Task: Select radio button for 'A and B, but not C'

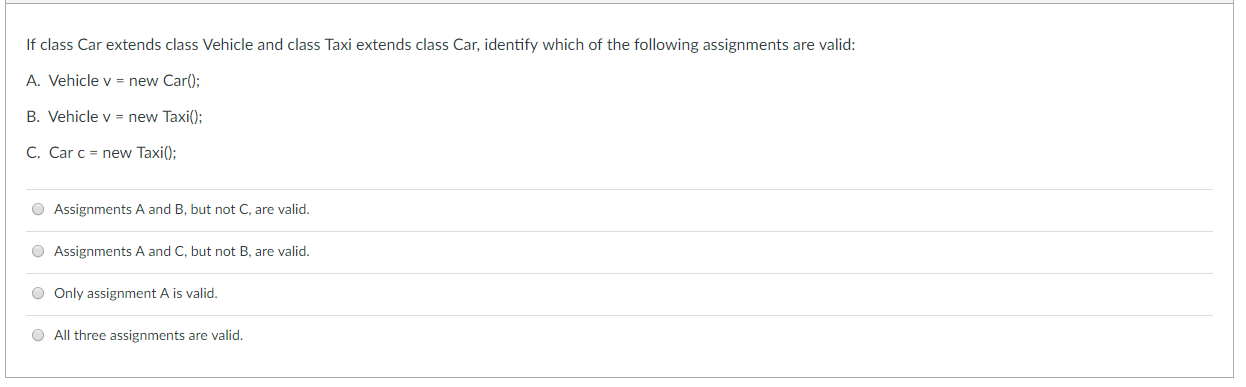Action: 38,210
